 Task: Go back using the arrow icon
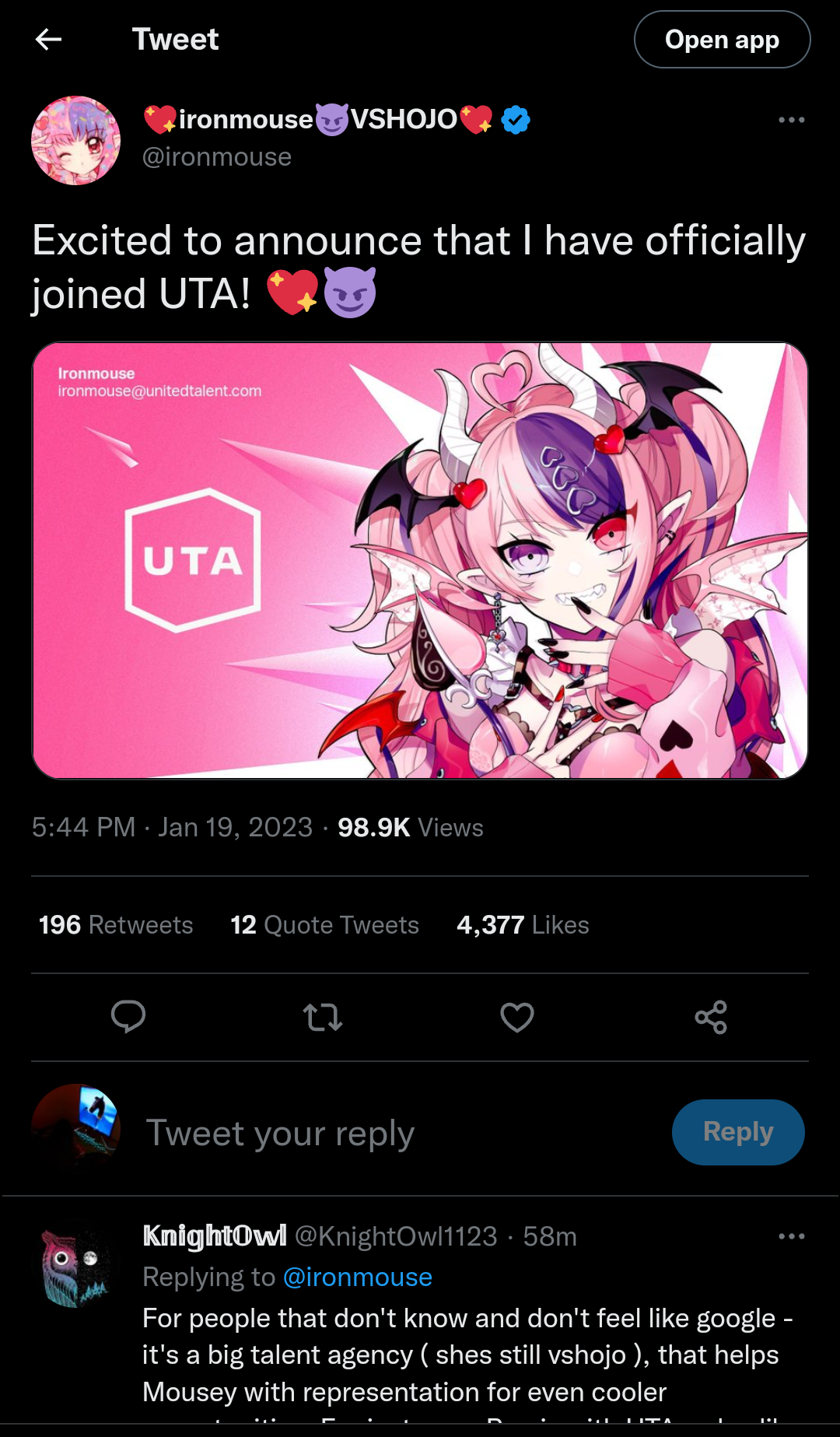click(x=48, y=39)
